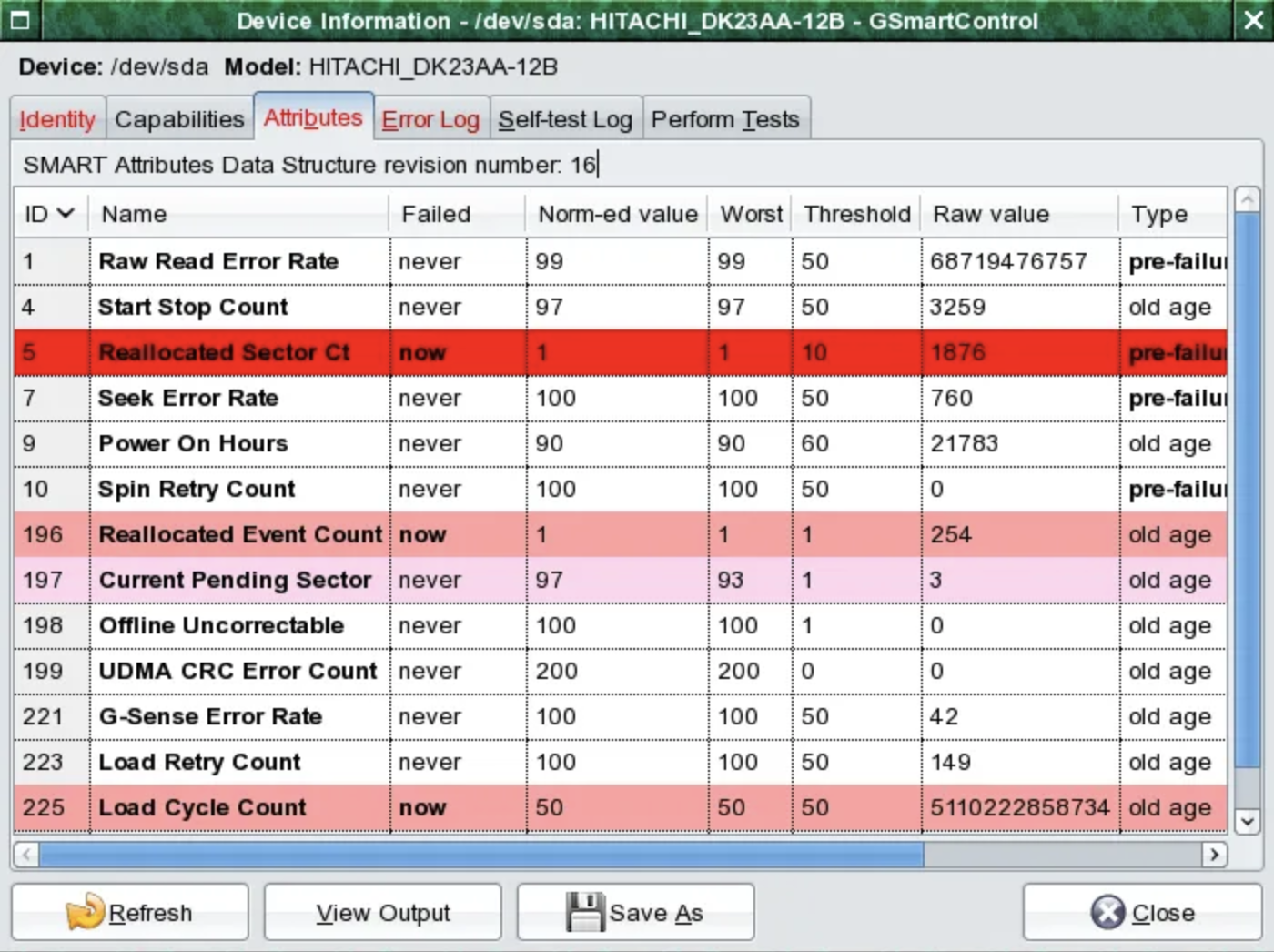Open window menu icon in title bar
Image resolution: width=1274 pixels, height=952 pixels.
(20, 20)
